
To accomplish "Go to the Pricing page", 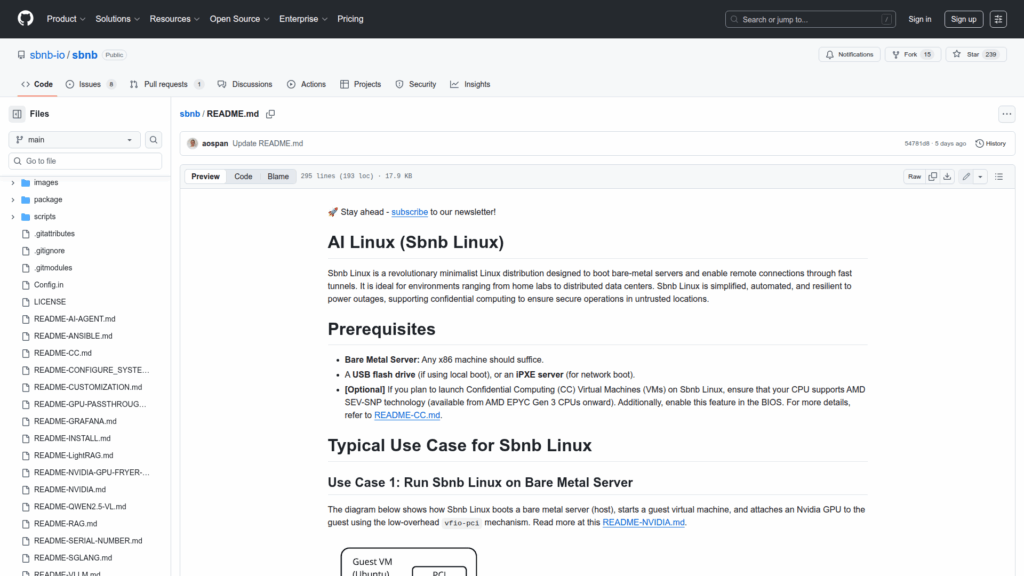I will tap(350, 19).
